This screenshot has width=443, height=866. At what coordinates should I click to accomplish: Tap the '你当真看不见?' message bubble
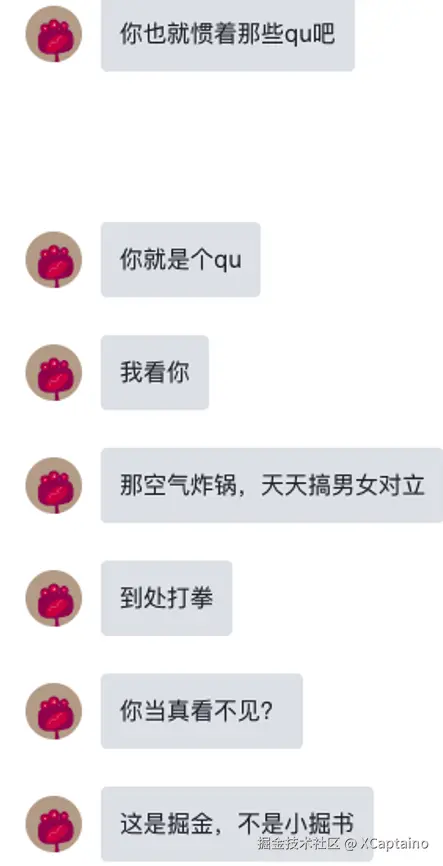click(x=202, y=711)
